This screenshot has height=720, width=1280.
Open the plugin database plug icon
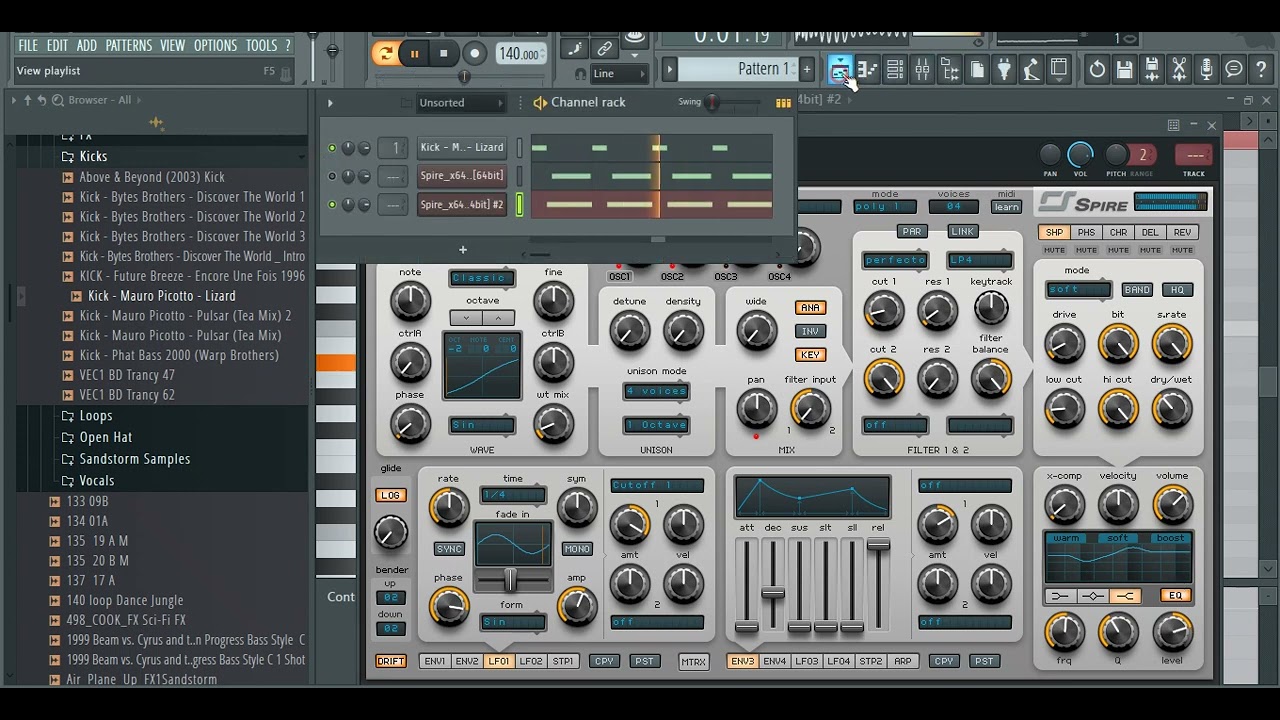tap(1005, 69)
